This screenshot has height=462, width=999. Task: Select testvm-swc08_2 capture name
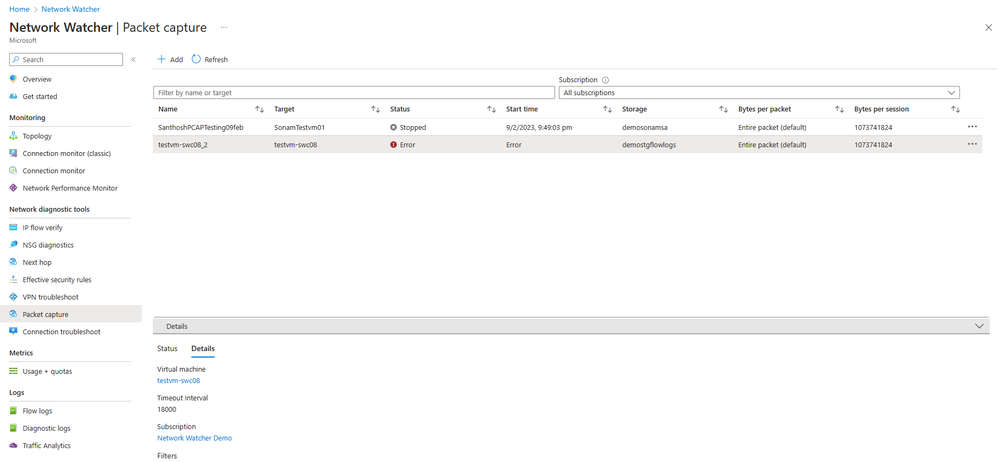181,145
